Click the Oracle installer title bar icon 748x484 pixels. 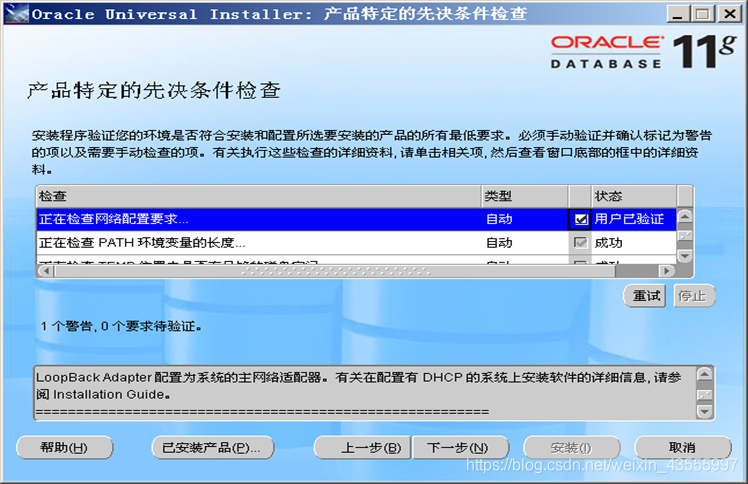tap(17, 13)
